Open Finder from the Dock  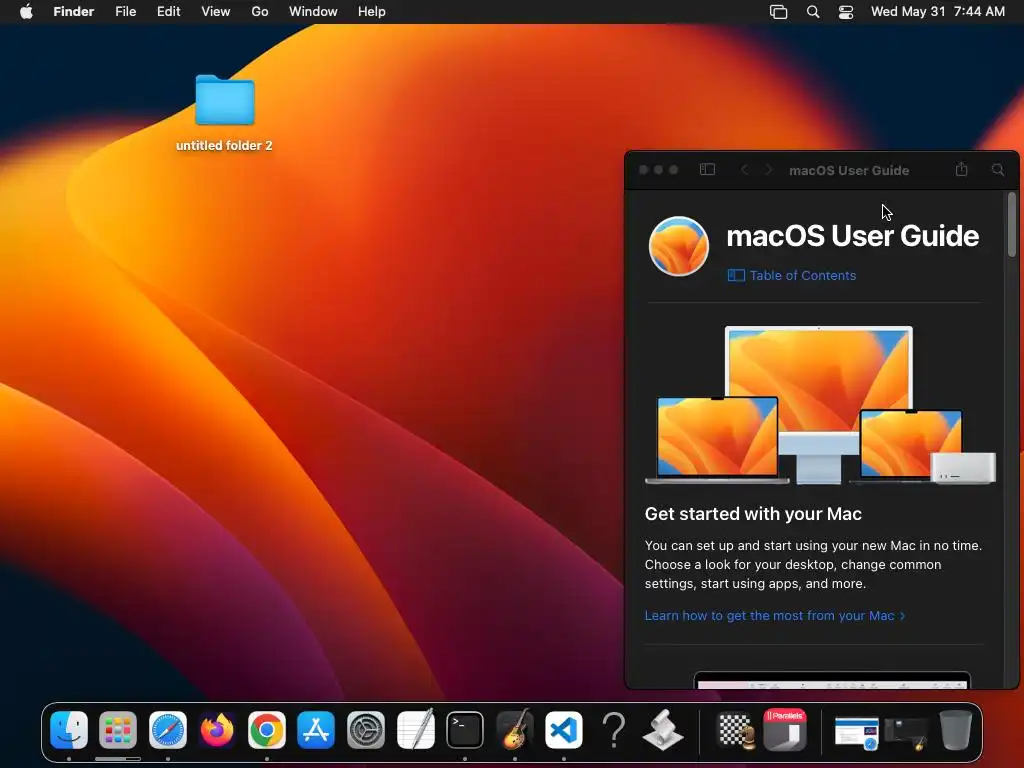click(x=69, y=729)
